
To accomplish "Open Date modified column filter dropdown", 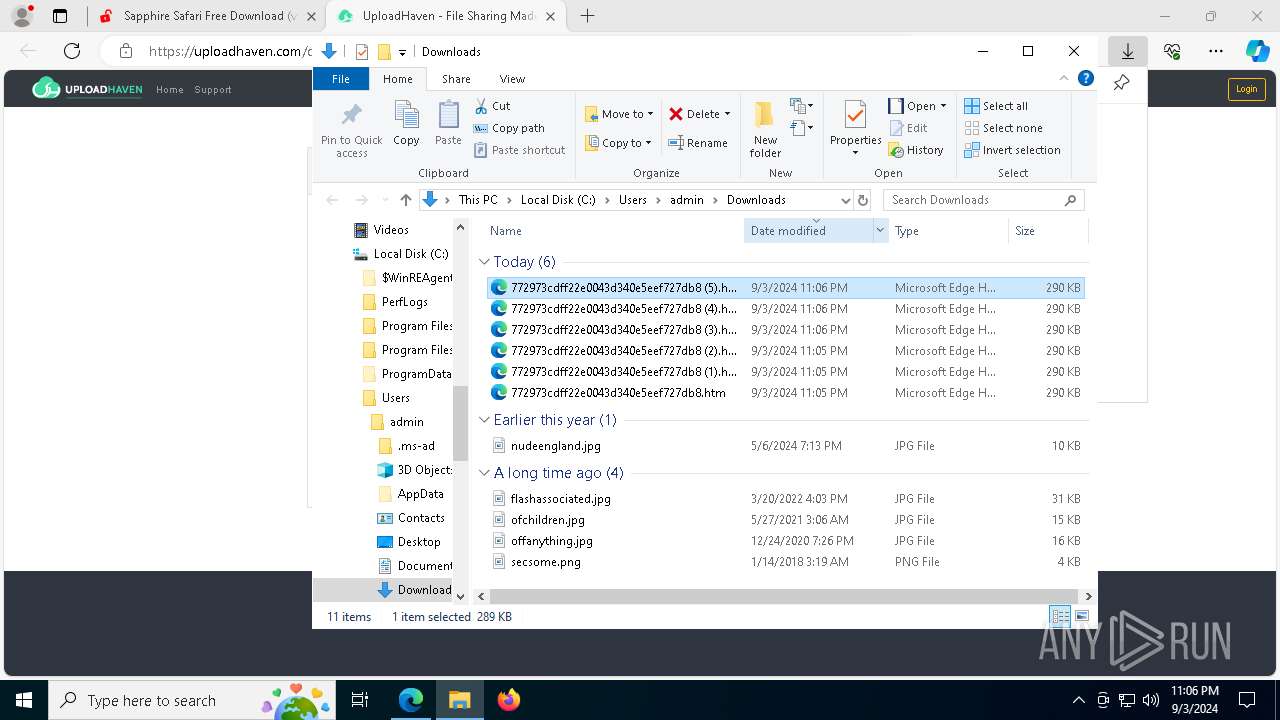I will pos(880,231).
